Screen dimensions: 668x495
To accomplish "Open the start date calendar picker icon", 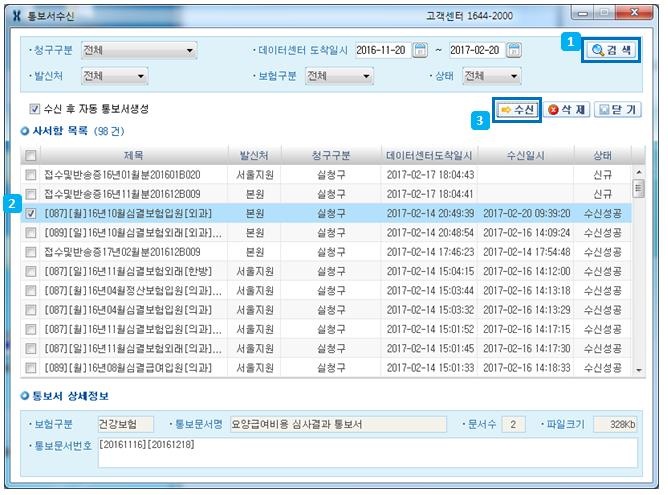I will point(420,50).
